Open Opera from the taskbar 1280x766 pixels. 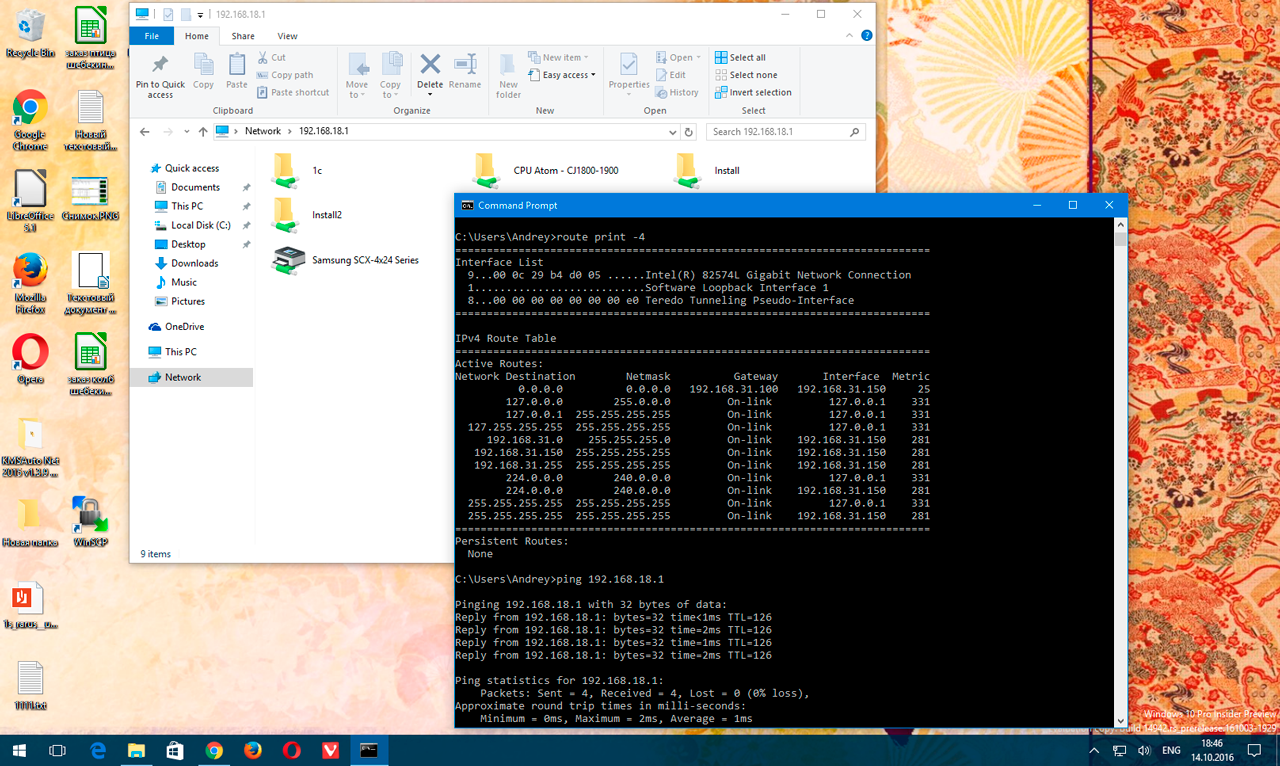(291, 750)
